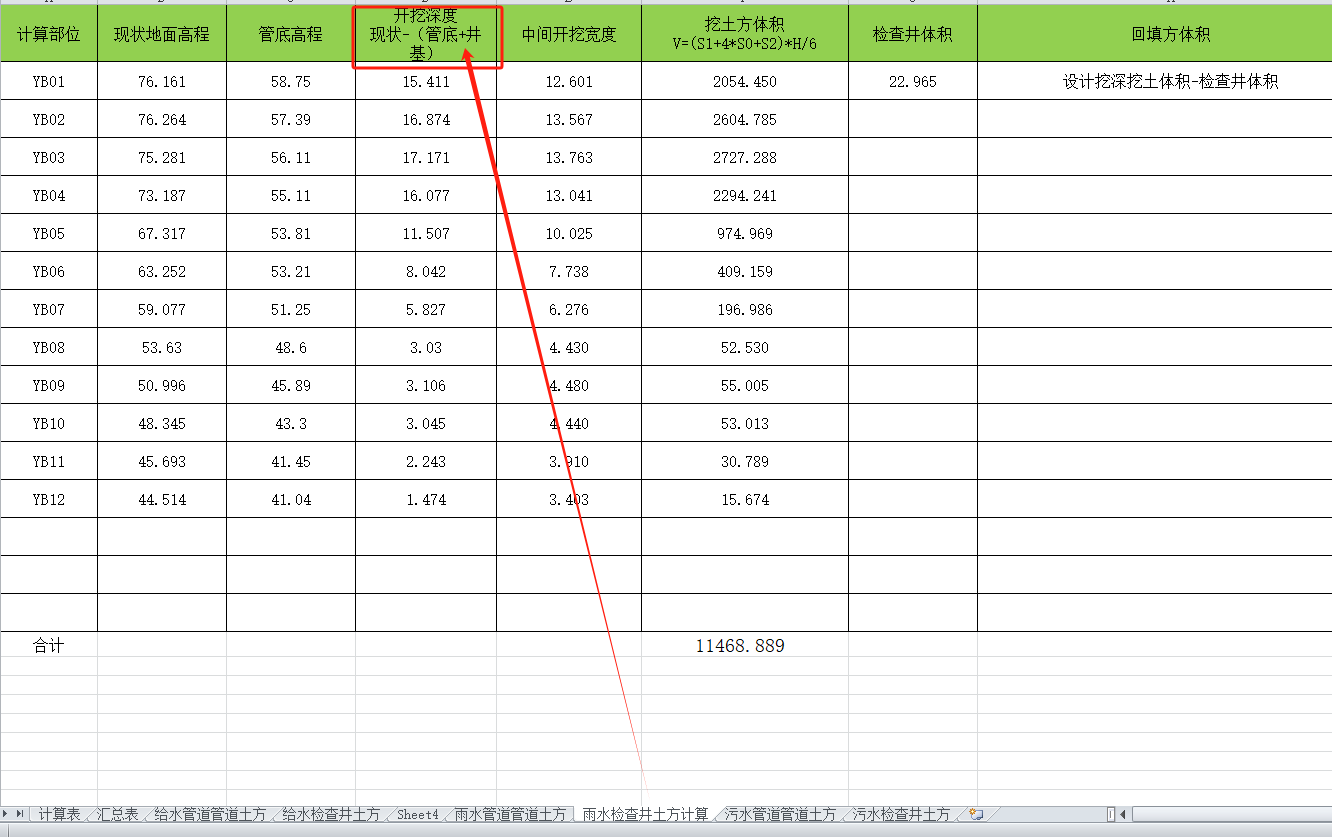The image size is (1332, 837).
Task: Select volume value 2294.241
Action: pyautogui.click(x=745, y=195)
